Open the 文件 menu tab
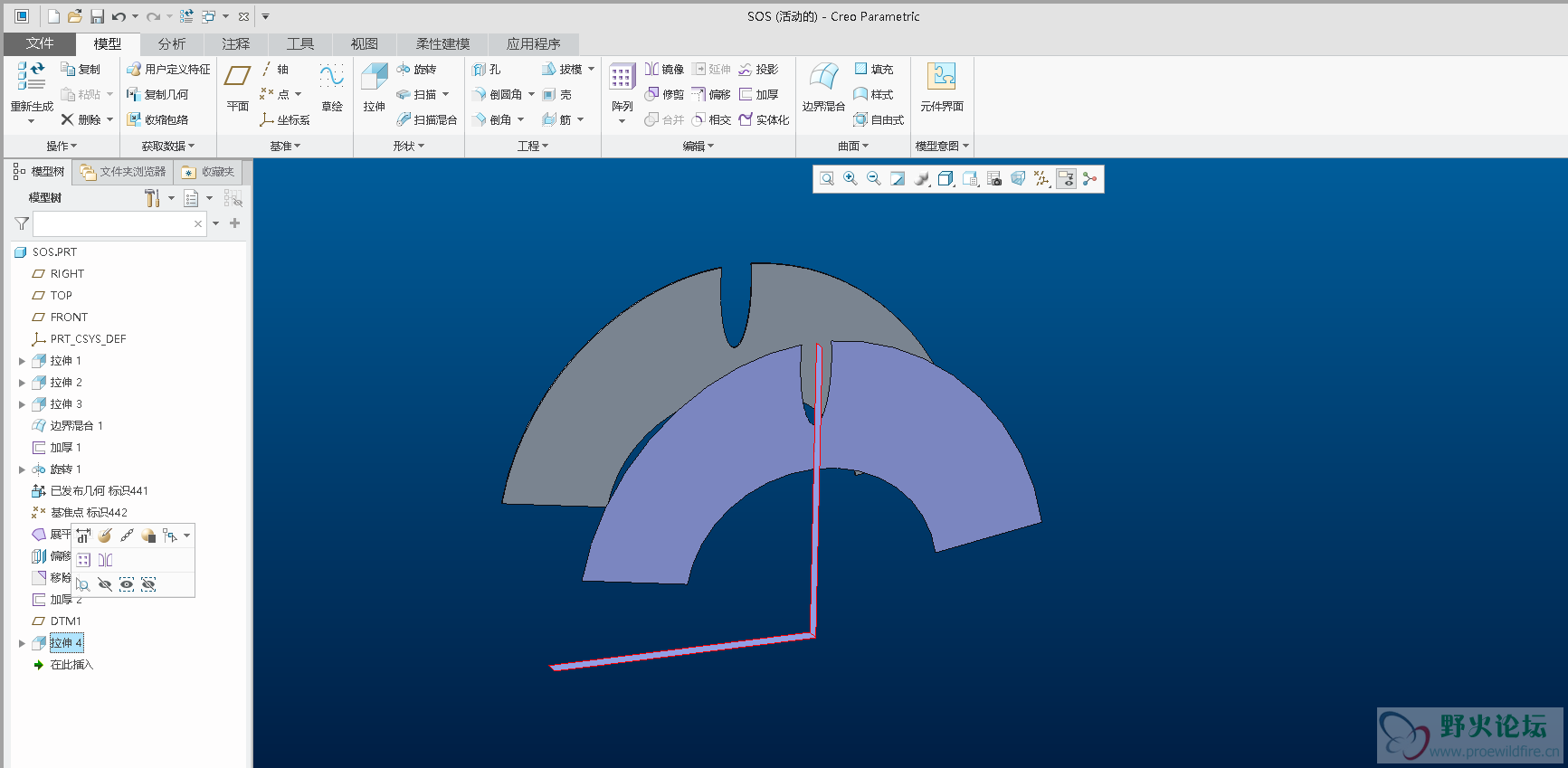This screenshot has width=1568, height=768. pos(39,43)
